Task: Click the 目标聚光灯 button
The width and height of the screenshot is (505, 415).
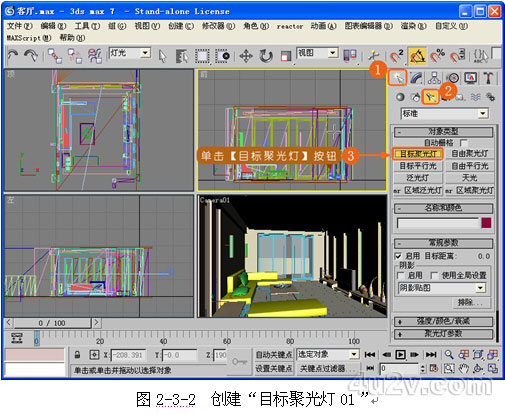Action: pos(418,154)
